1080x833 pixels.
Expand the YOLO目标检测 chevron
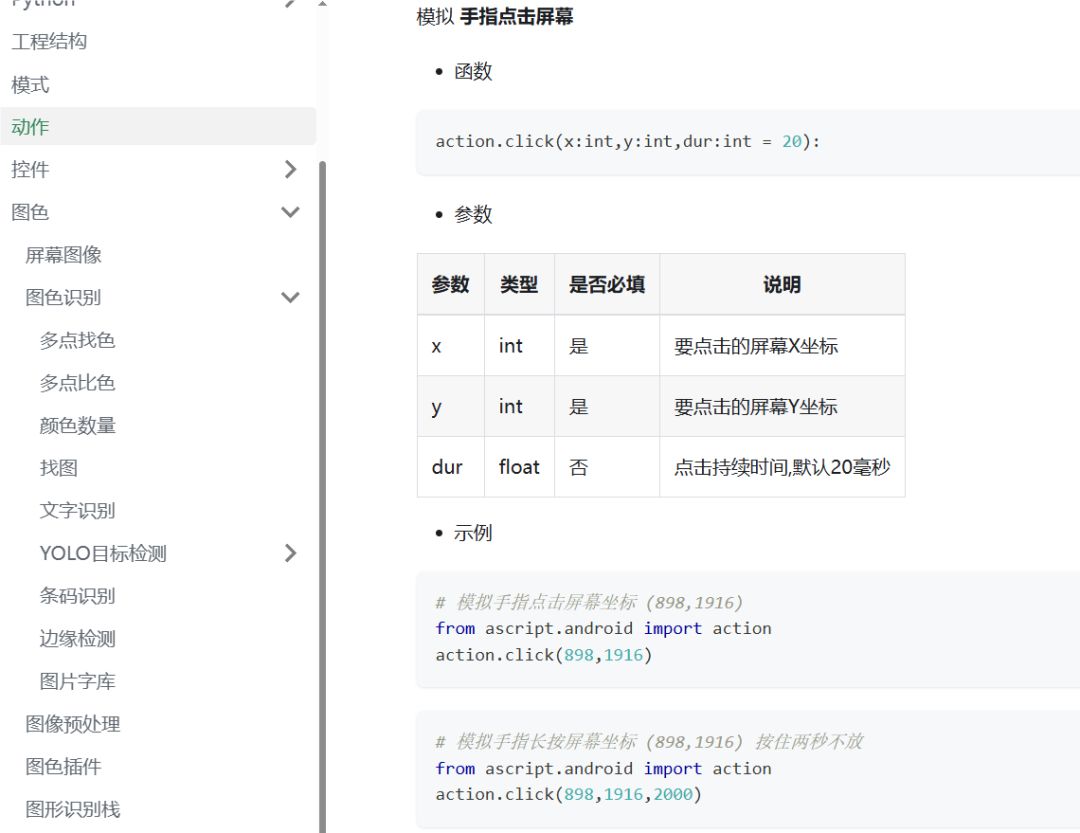point(291,553)
